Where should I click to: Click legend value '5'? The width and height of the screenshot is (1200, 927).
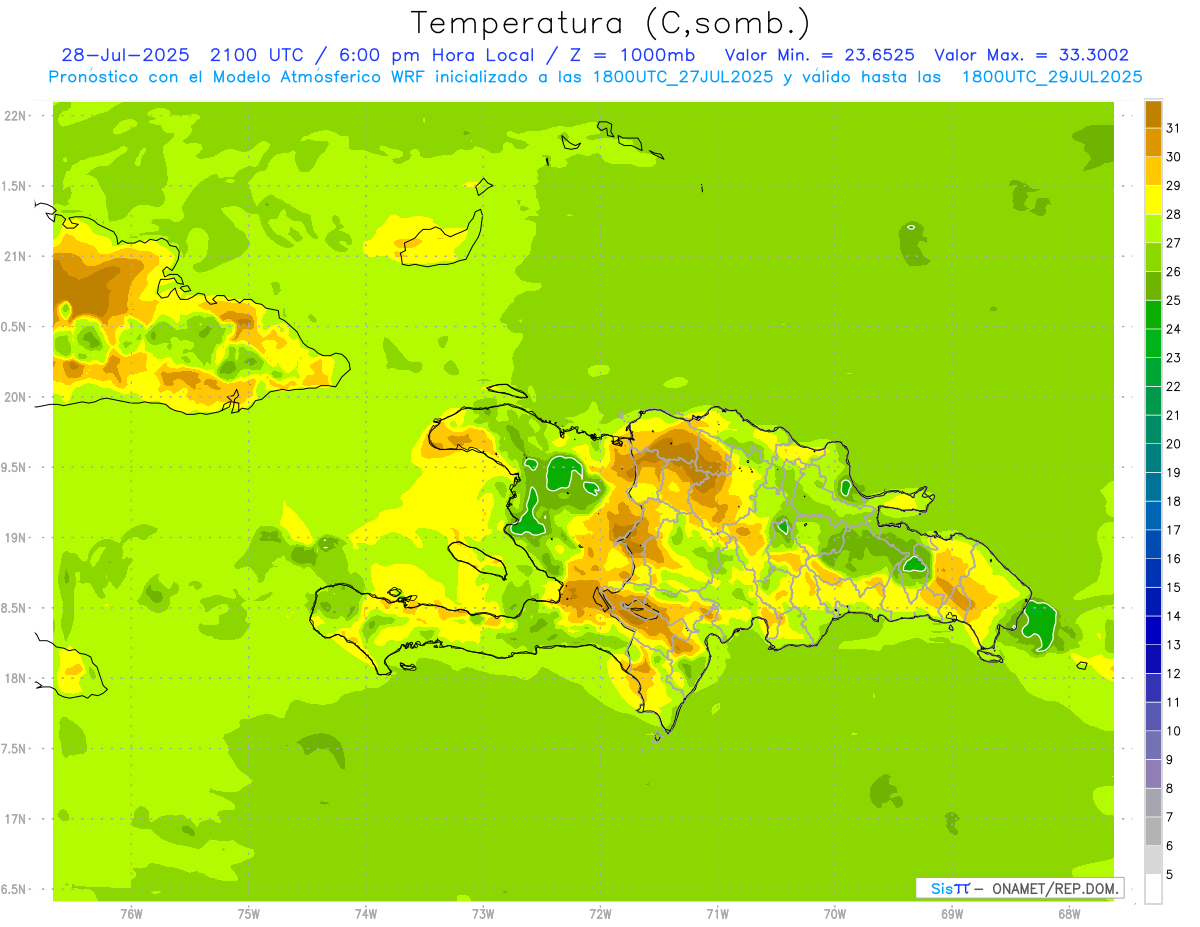pos(1170,875)
